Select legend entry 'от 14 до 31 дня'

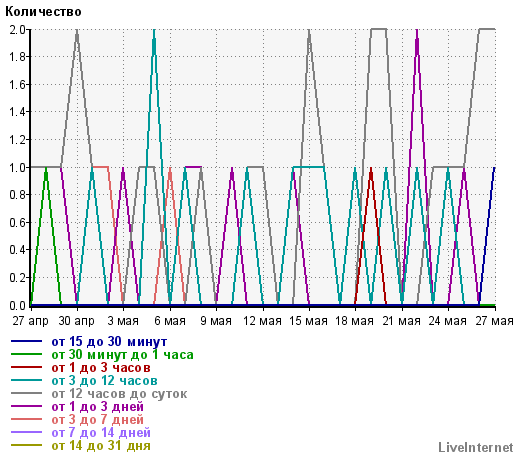101,445
